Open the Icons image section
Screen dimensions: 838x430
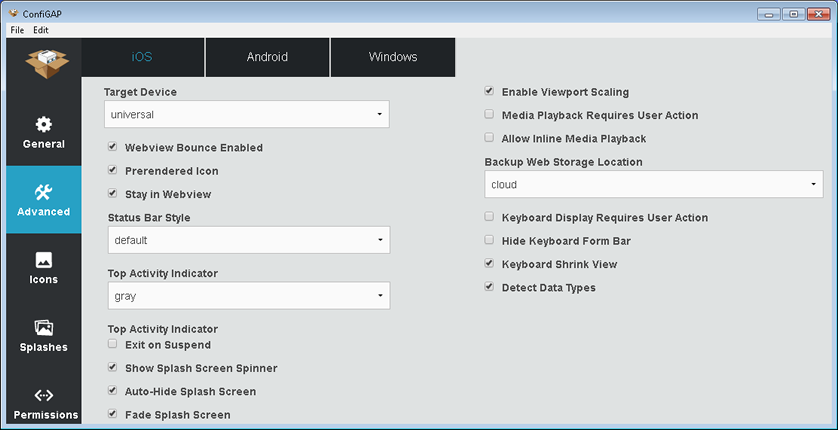pyautogui.click(x=43, y=260)
